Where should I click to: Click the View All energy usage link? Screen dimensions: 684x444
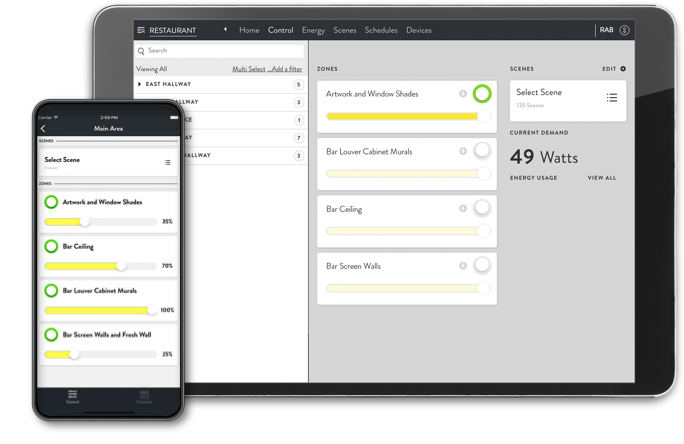[601, 178]
